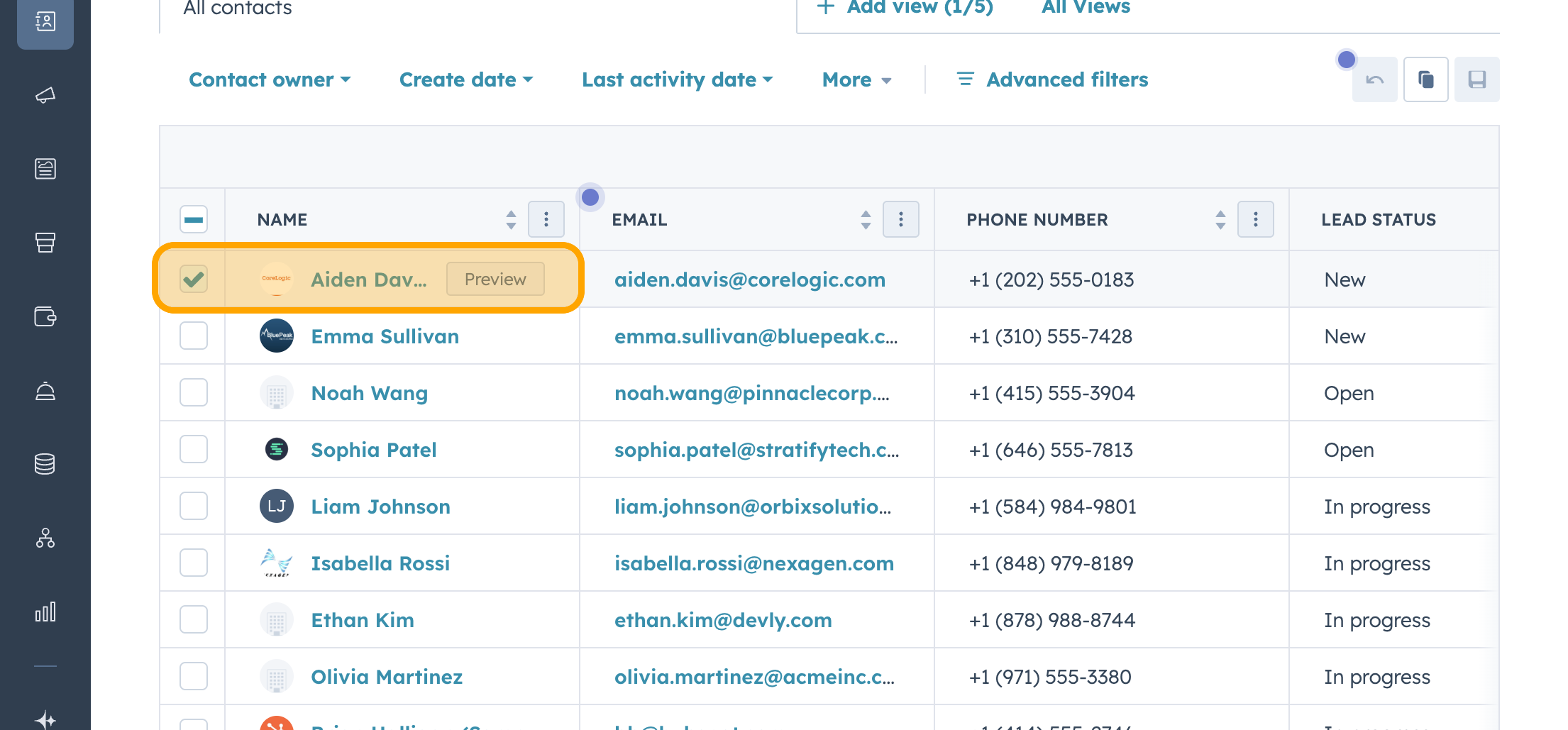The height and width of the screenshot is (730, 1568).
Task: Click the select-all header checkbox
Action: tap(193, 219)
